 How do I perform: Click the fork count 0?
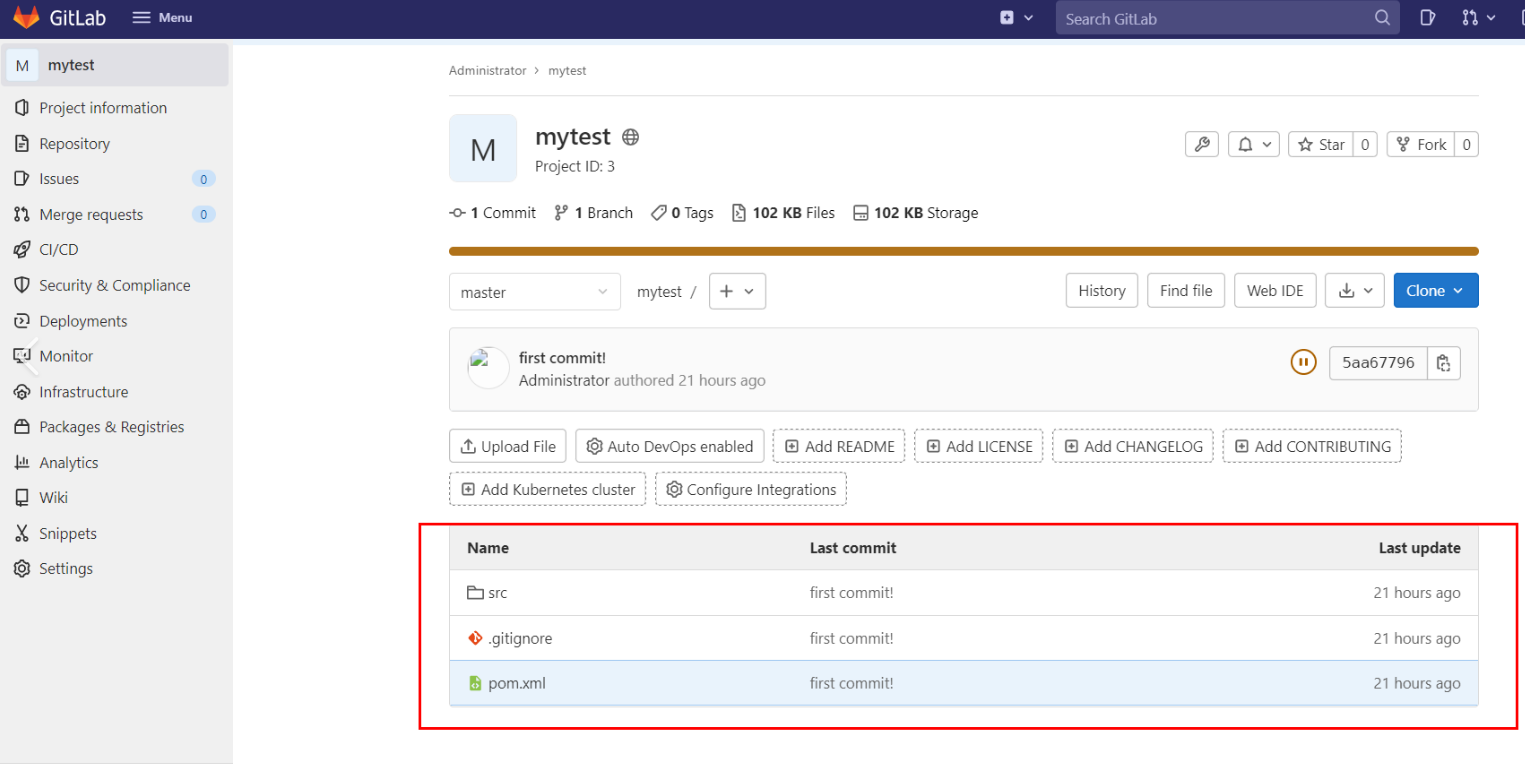(1466, 145)
